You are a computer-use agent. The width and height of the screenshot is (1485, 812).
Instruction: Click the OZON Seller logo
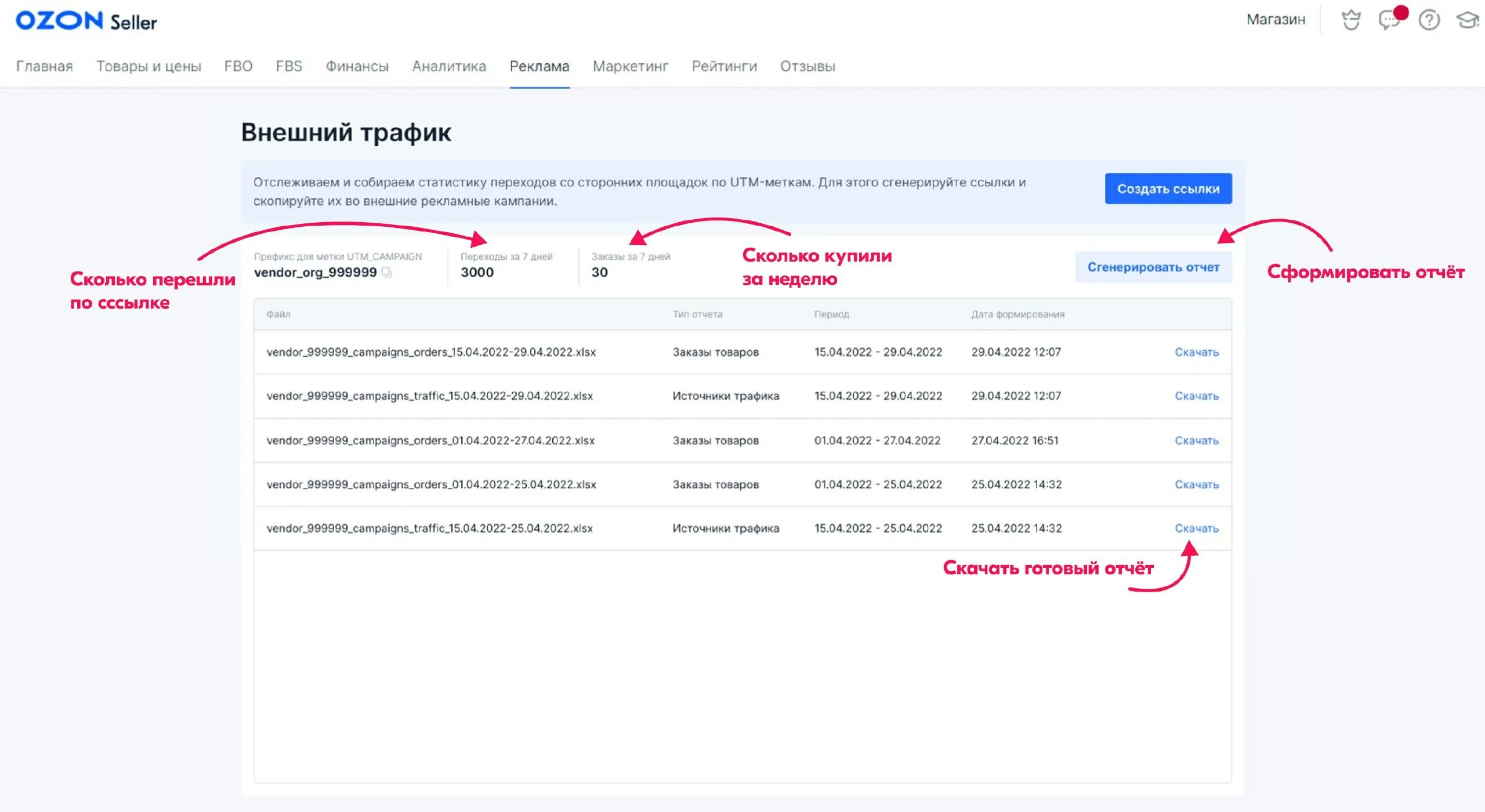pos(86,21)
